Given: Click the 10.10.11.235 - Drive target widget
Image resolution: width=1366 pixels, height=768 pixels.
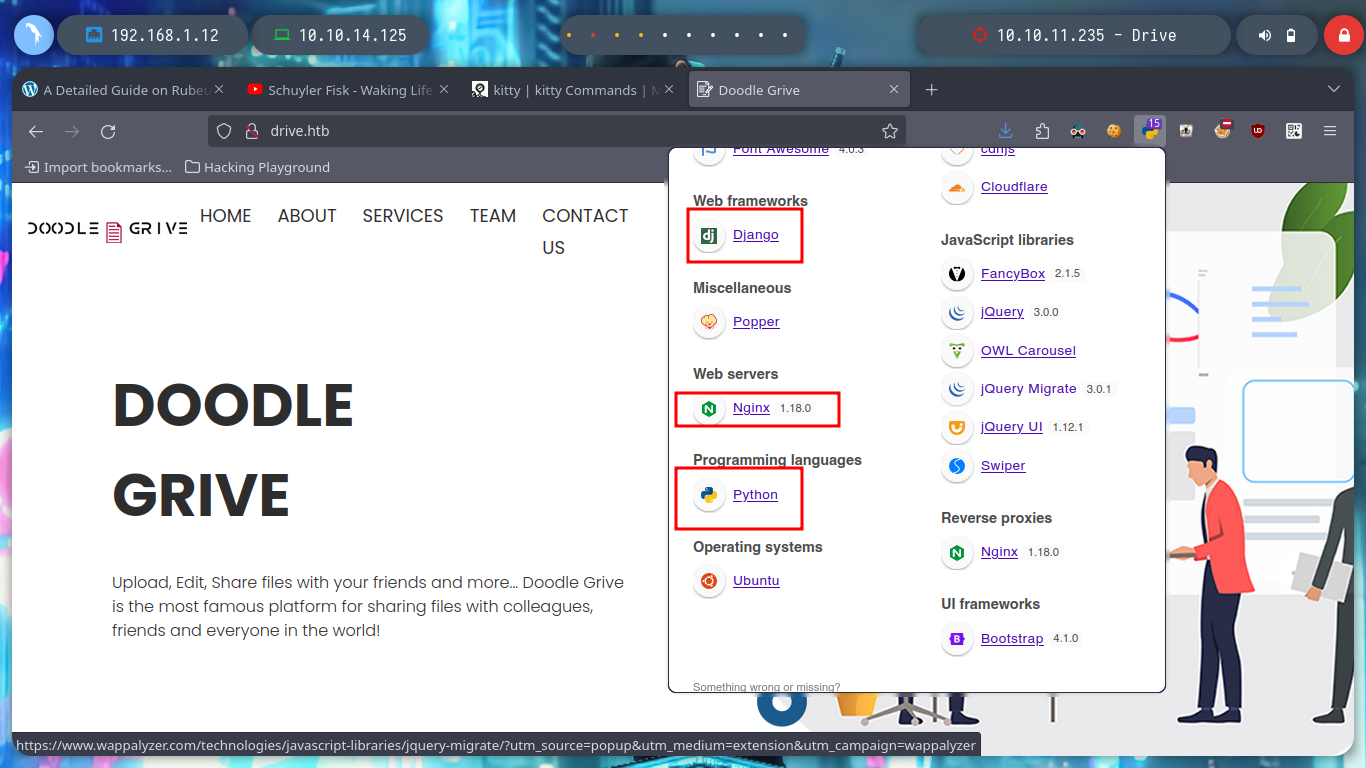Looking at the screenshot, I should coord(1074,35).
